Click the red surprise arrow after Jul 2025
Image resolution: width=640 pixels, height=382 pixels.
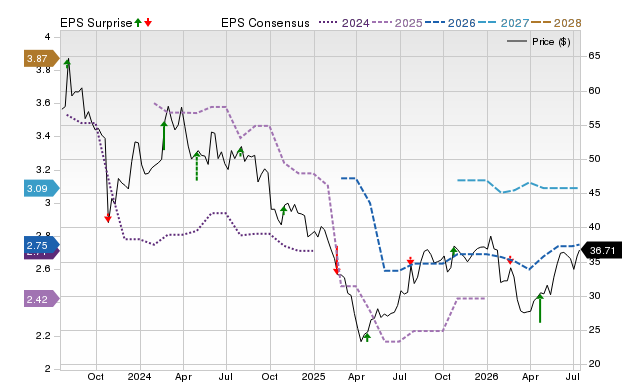410,261
